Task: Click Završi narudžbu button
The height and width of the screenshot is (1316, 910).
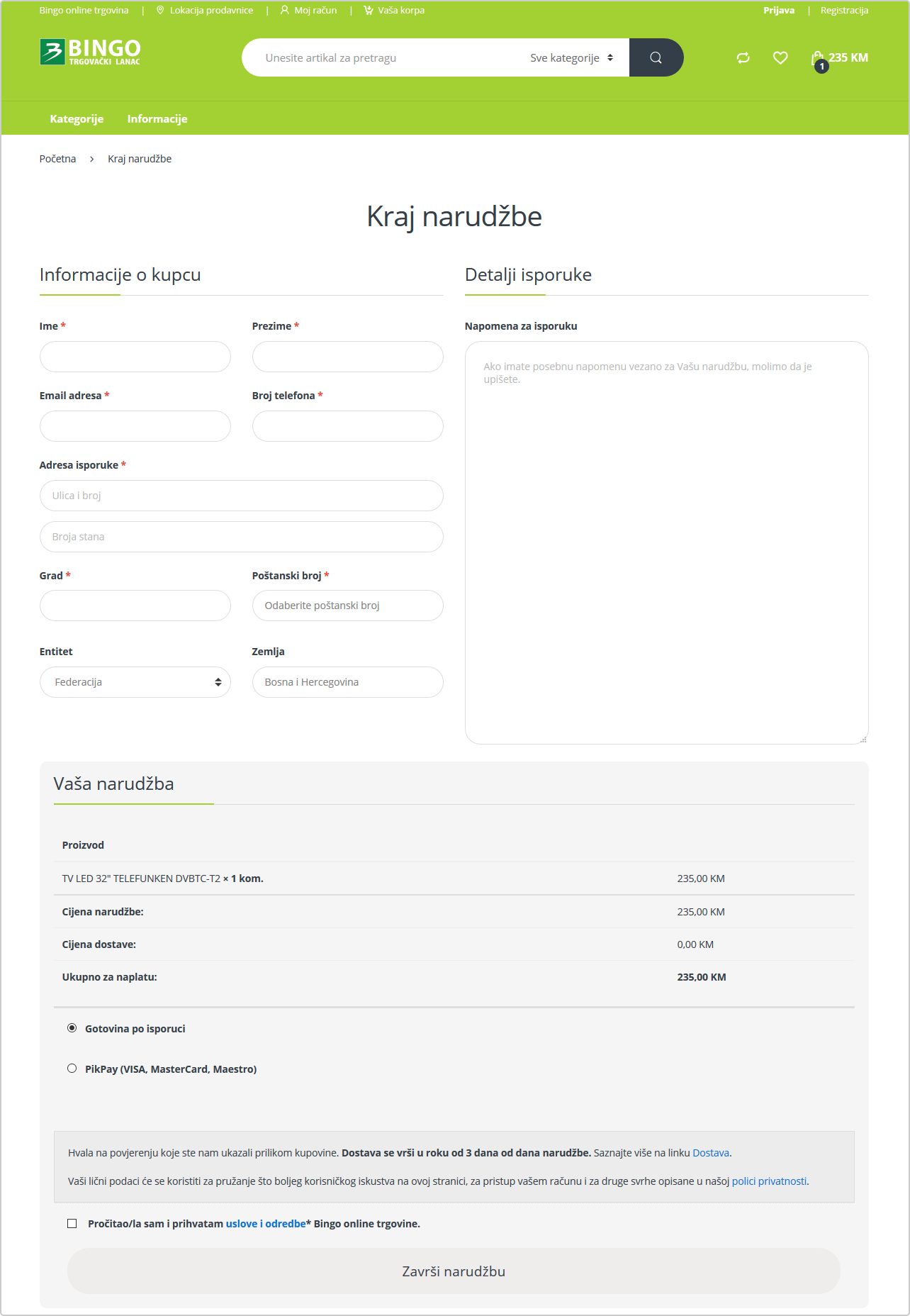Action: pos(454,1271)
